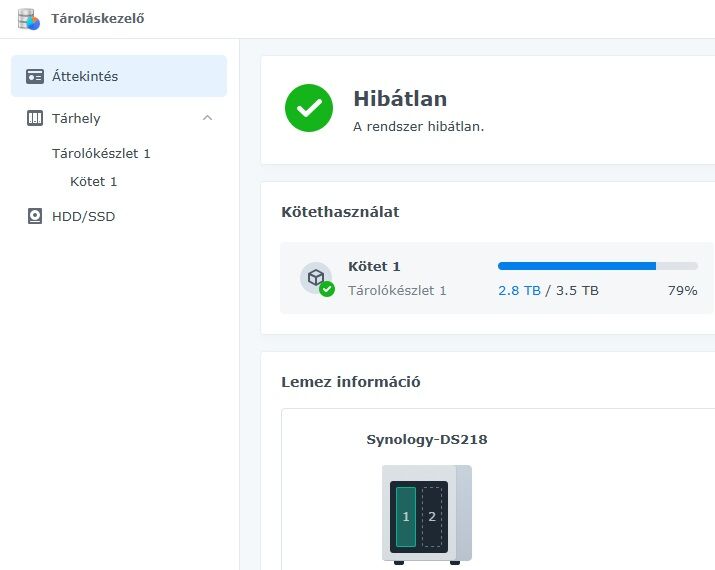Click Tárolókészlet 1 label in usage card
Screen dimensions: 715x570
397,290
